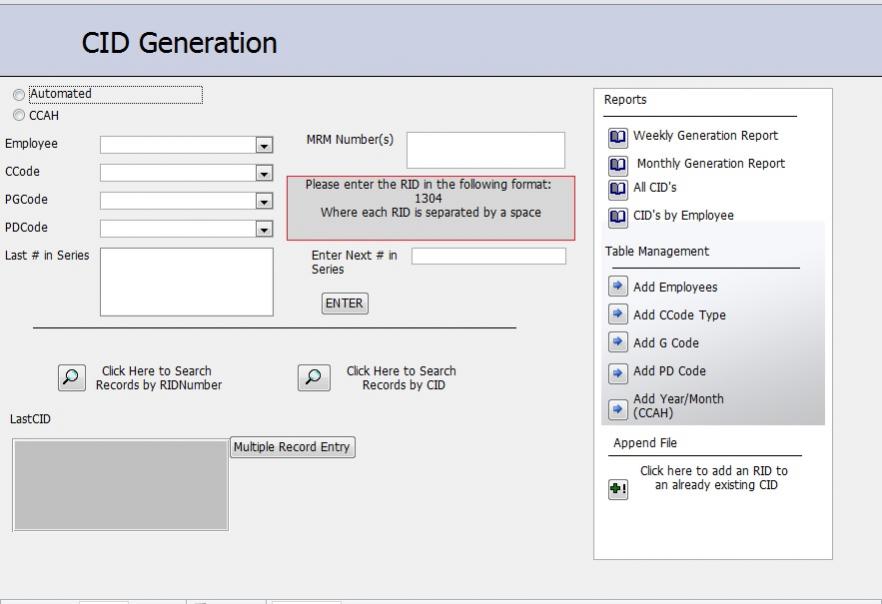Open CID's by Employee report icon

pos(618,217)
